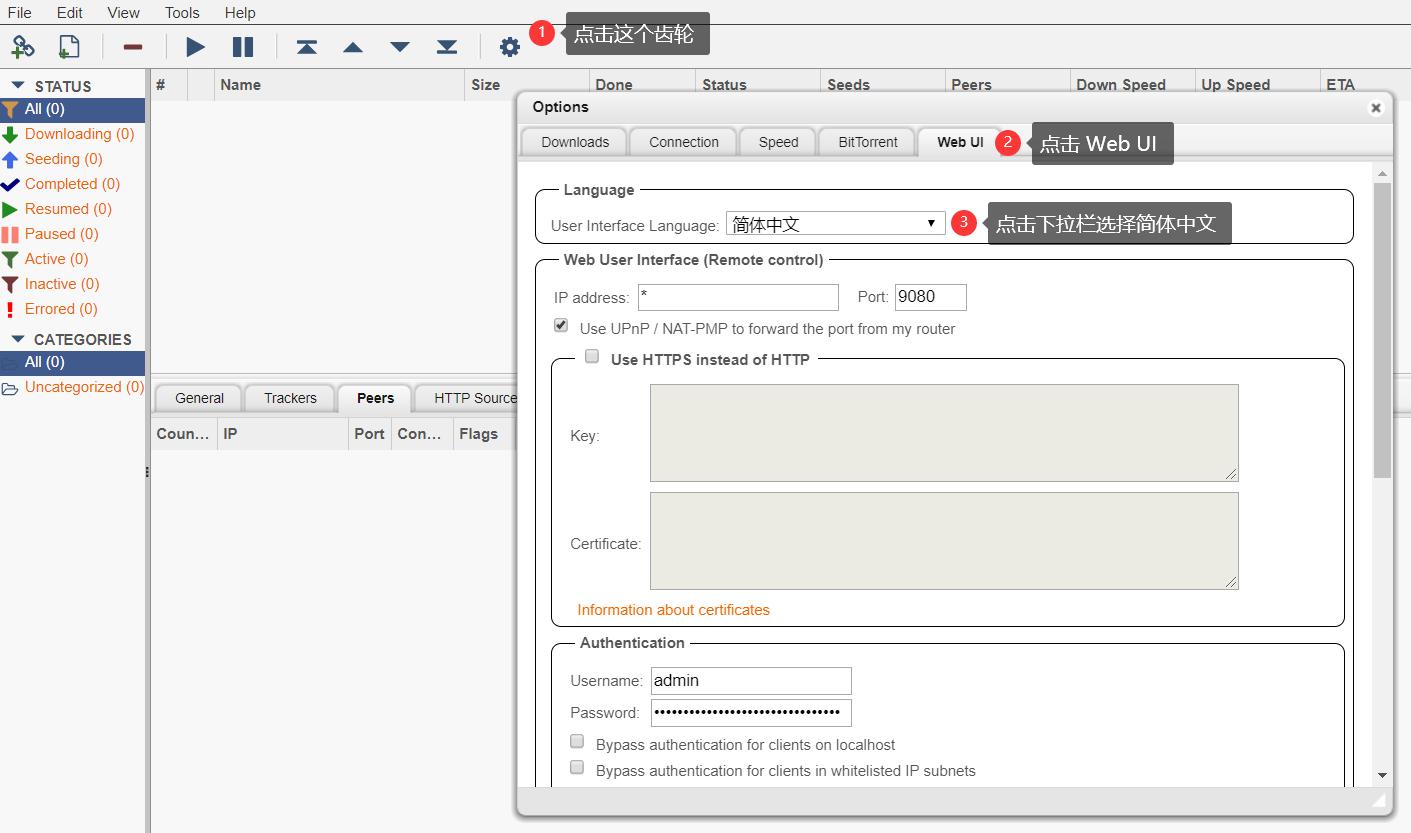Click the HTTPS Certificate text area
The height and width of the screenshot is (833, 1411).
(x=944, y=541)
